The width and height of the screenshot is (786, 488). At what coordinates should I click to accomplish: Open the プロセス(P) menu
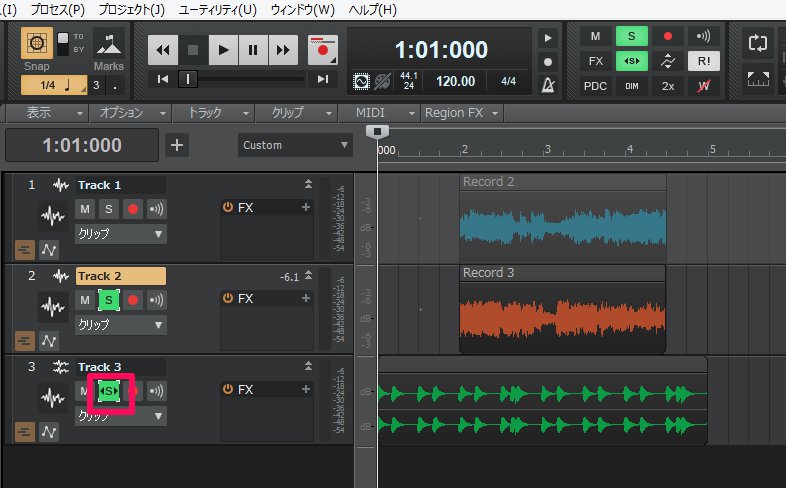(x=58, y=10)
